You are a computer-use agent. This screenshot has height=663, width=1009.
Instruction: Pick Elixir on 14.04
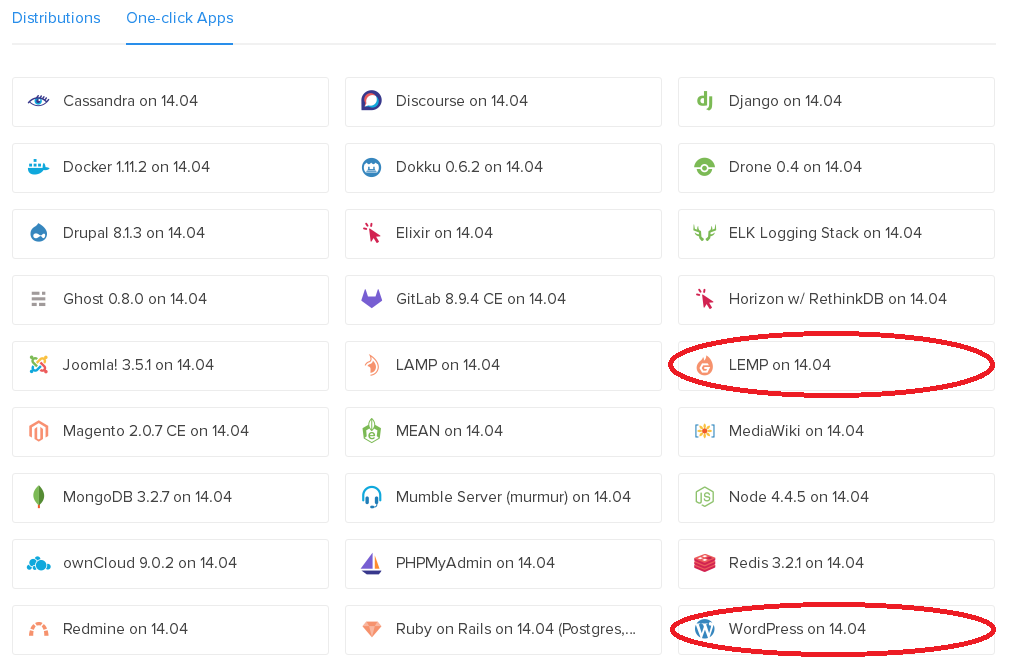coord(503,234)
